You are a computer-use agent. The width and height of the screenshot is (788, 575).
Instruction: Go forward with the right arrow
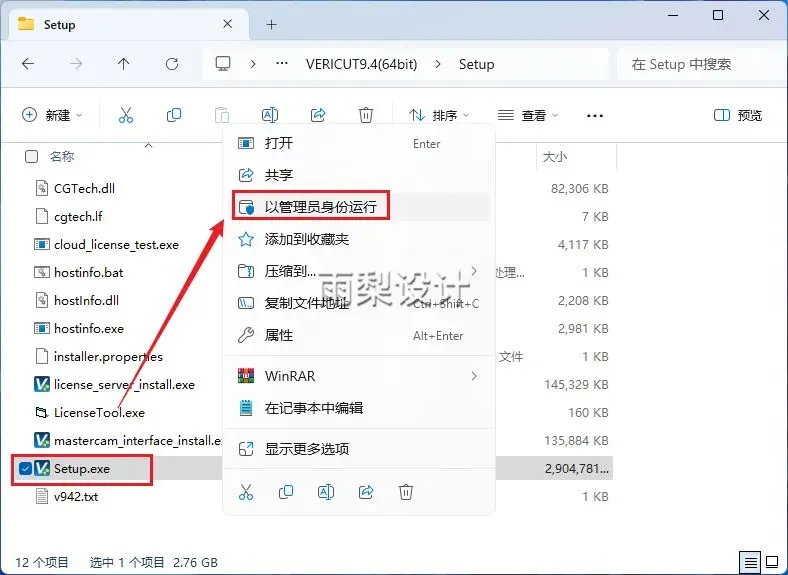(76, 64)
